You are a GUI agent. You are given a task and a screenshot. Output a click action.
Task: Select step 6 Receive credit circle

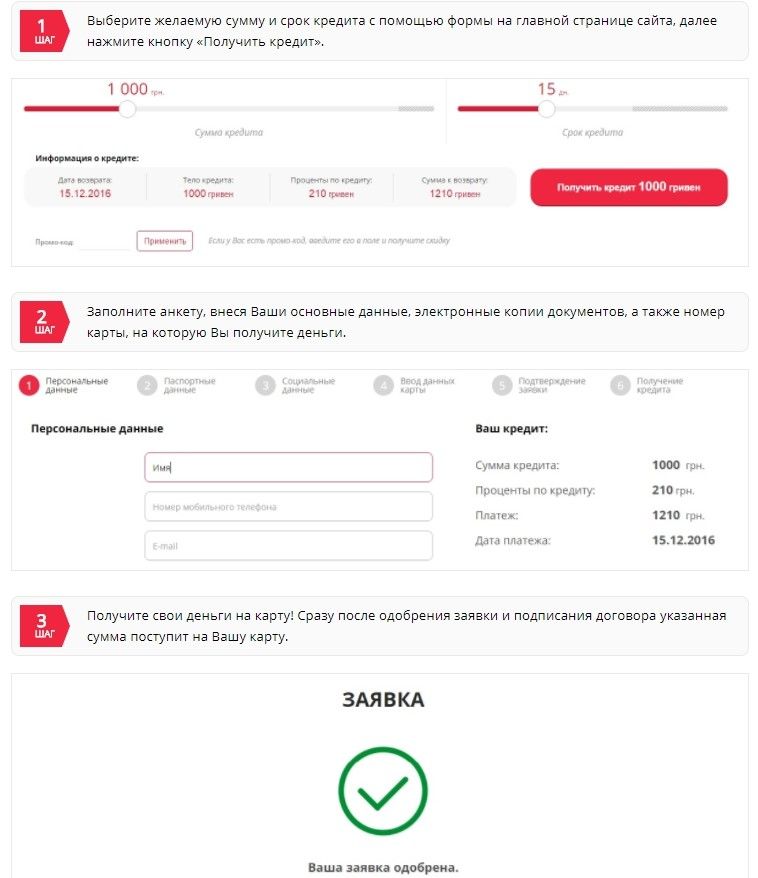[621, 385]
